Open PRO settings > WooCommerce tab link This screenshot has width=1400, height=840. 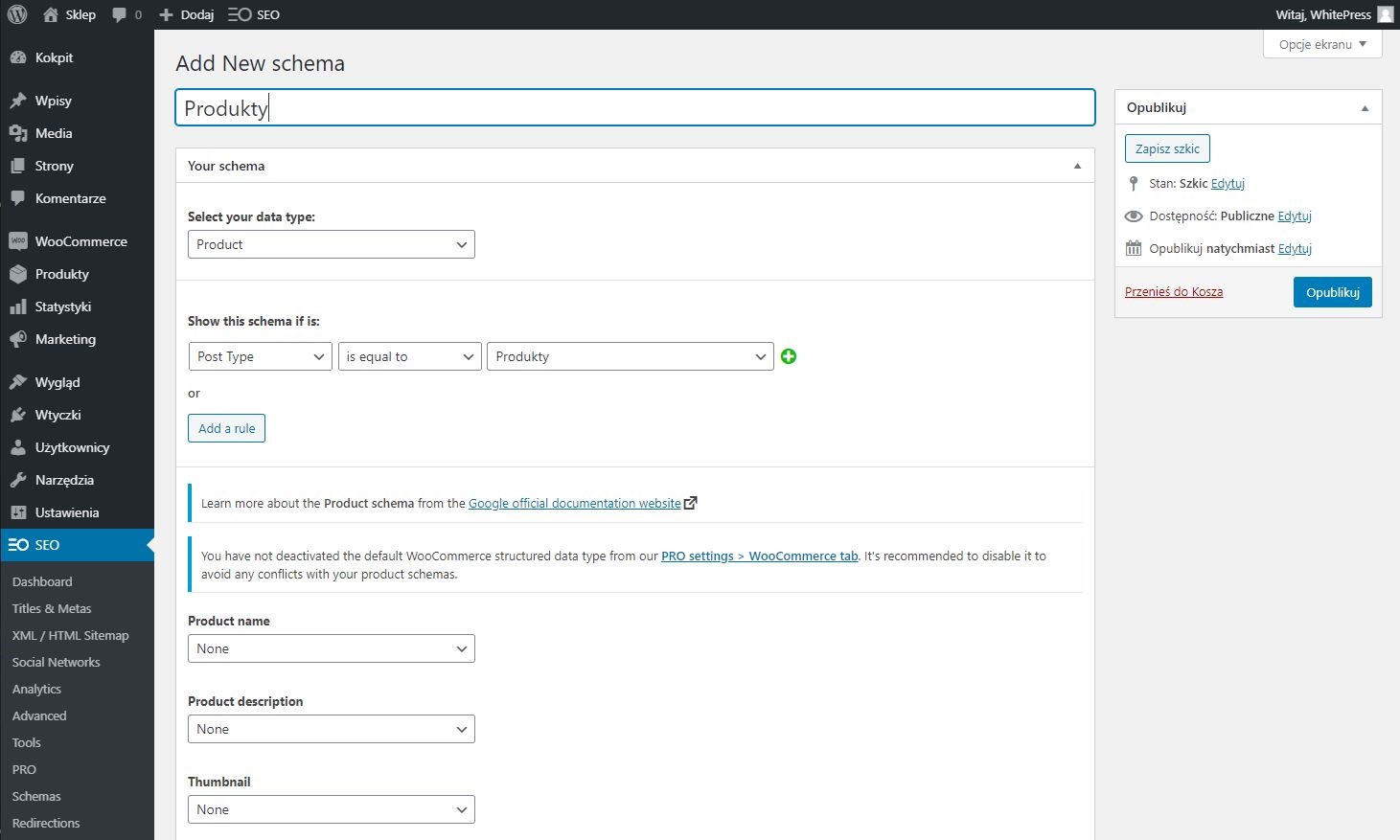pos(760,556)
